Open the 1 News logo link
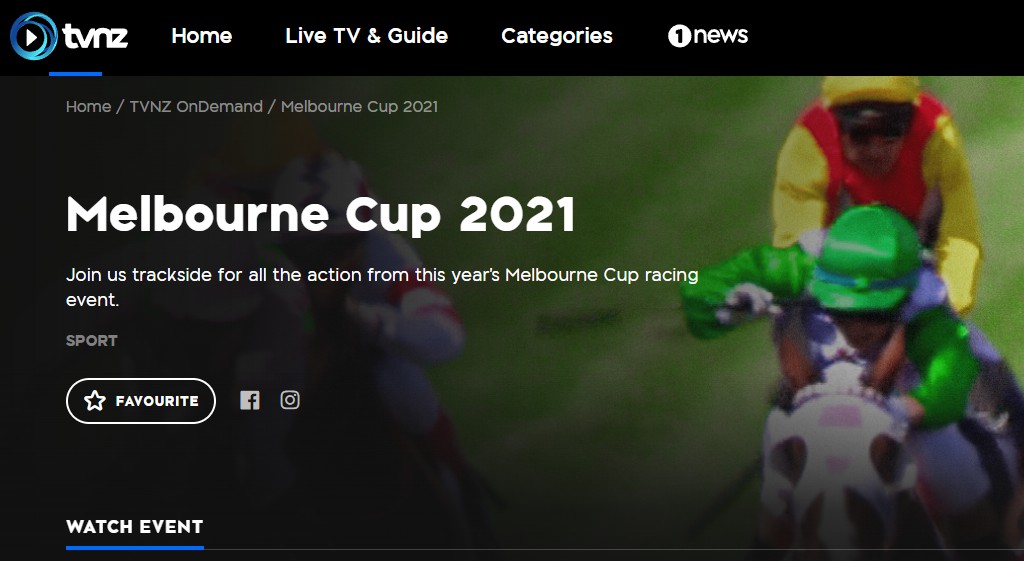Viewport: 1024px width, 561px height. pyautogui.click(x=707, y=35)
